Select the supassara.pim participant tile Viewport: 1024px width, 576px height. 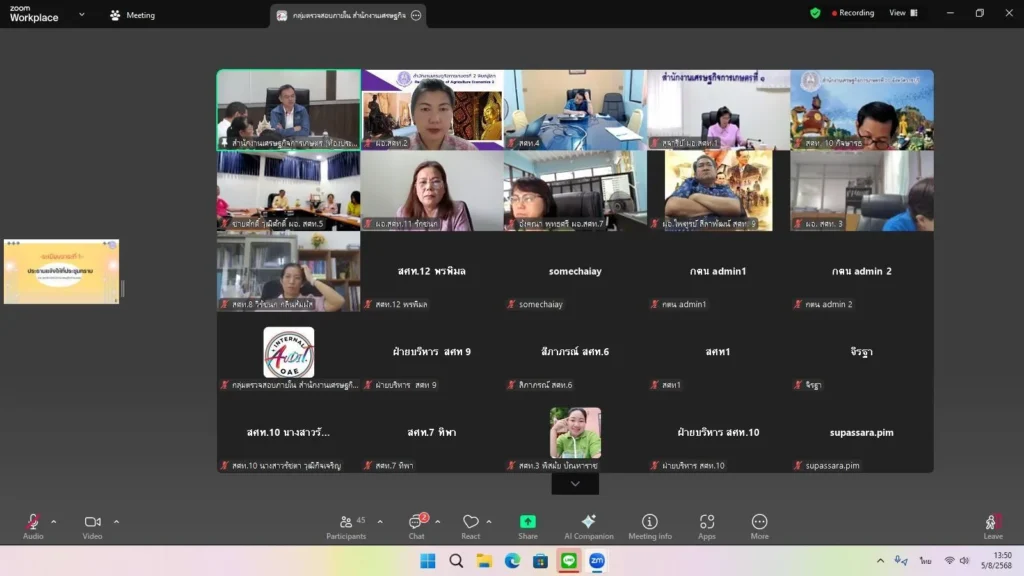click(862, 433)
